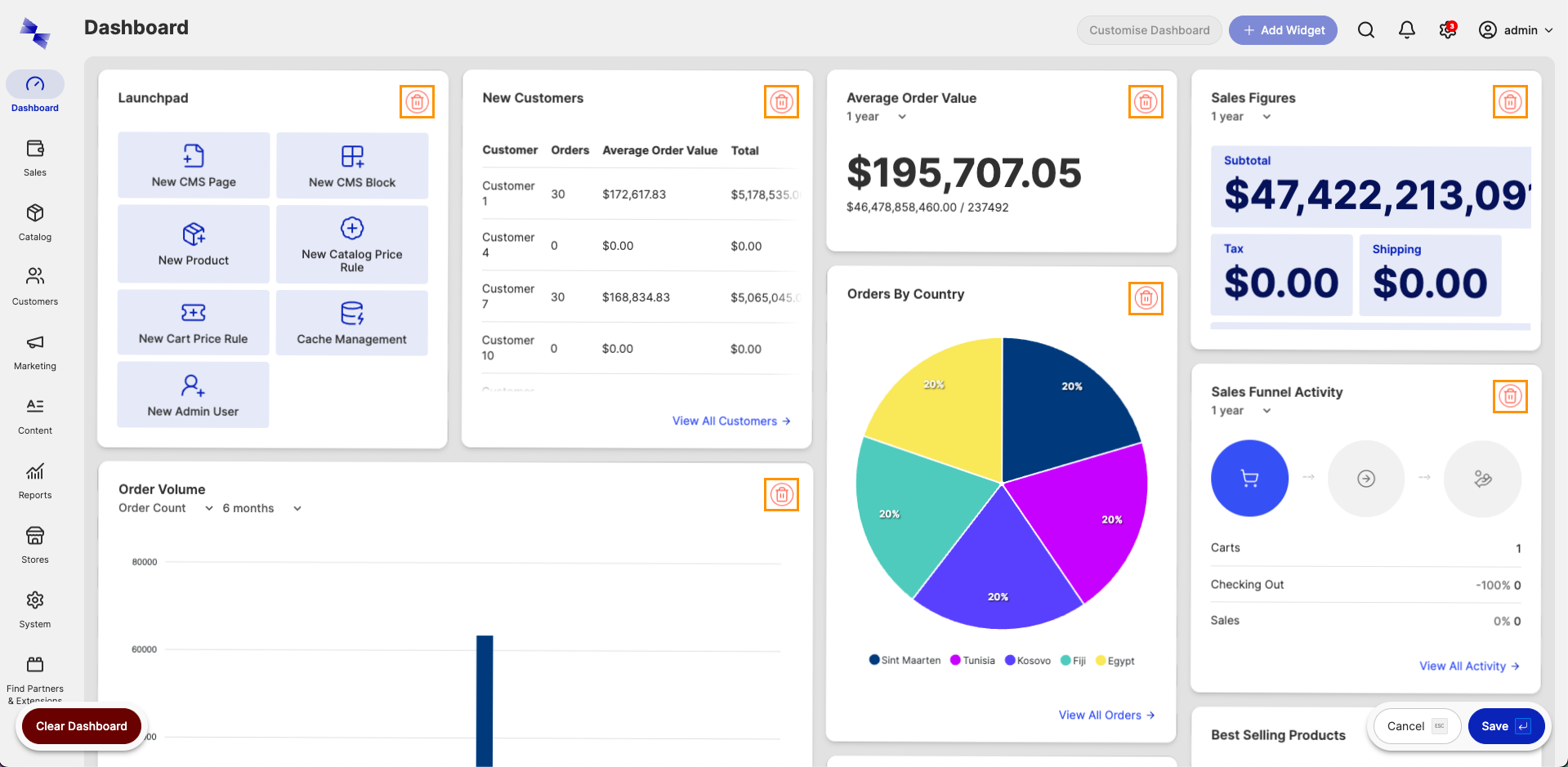This screenshot has height=767, width=1568.
Task: Click the blue cart funnel icon
Action: coord(1249,479)
